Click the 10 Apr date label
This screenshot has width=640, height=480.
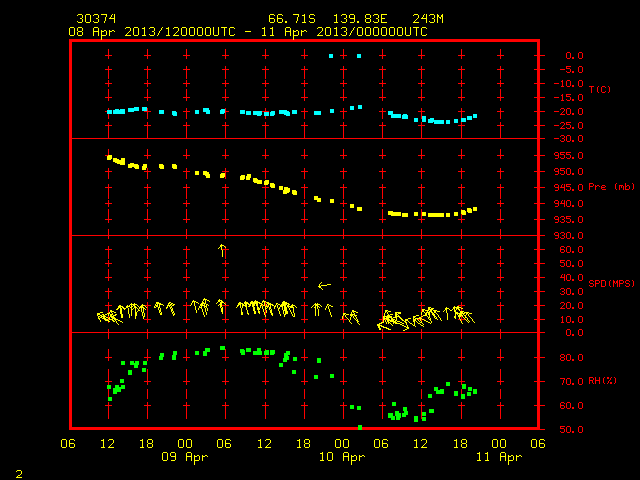tap(342, 457)
